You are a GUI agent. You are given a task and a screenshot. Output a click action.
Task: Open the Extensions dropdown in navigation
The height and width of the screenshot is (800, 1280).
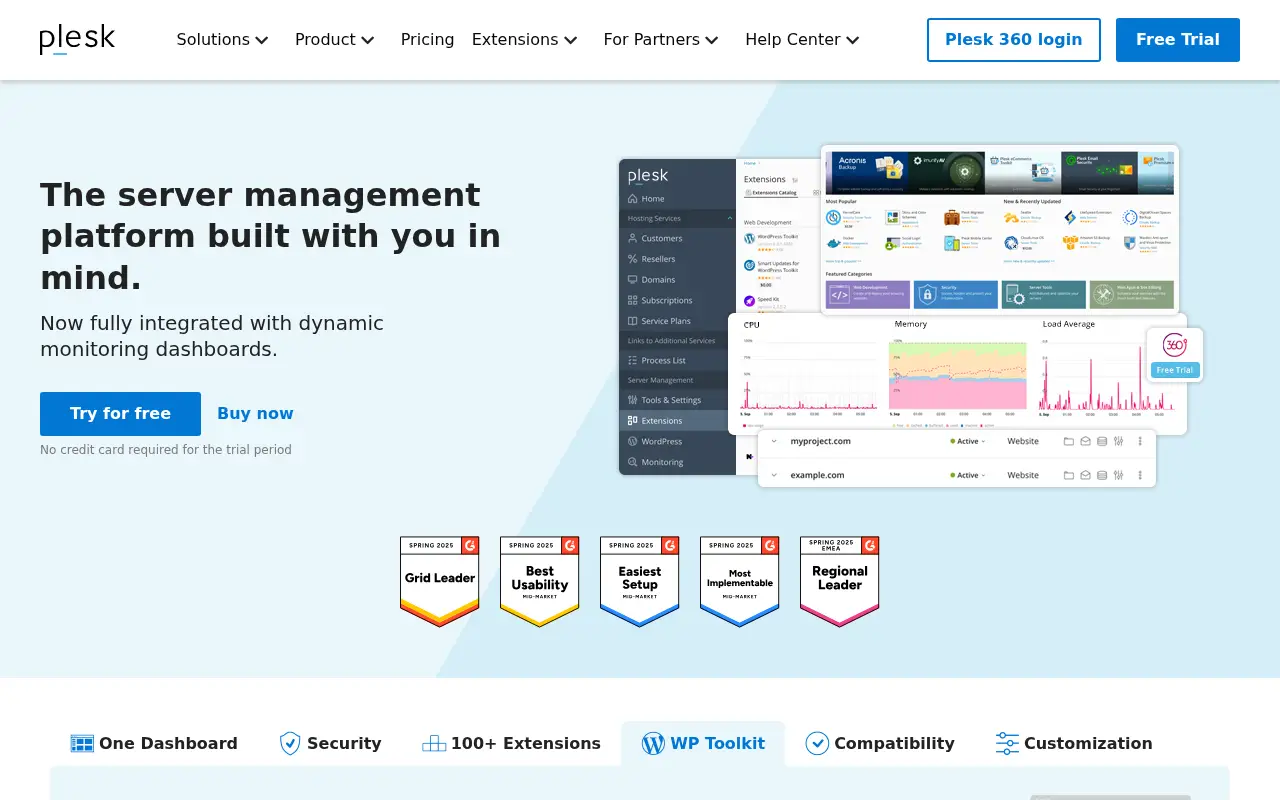524,40
